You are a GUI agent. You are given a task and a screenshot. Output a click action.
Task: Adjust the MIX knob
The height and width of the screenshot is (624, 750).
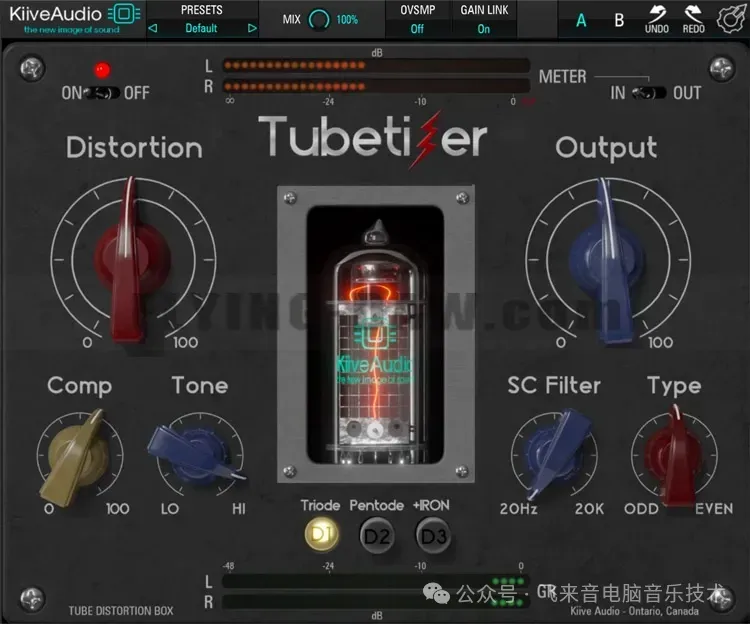click(x=319, y=20)
